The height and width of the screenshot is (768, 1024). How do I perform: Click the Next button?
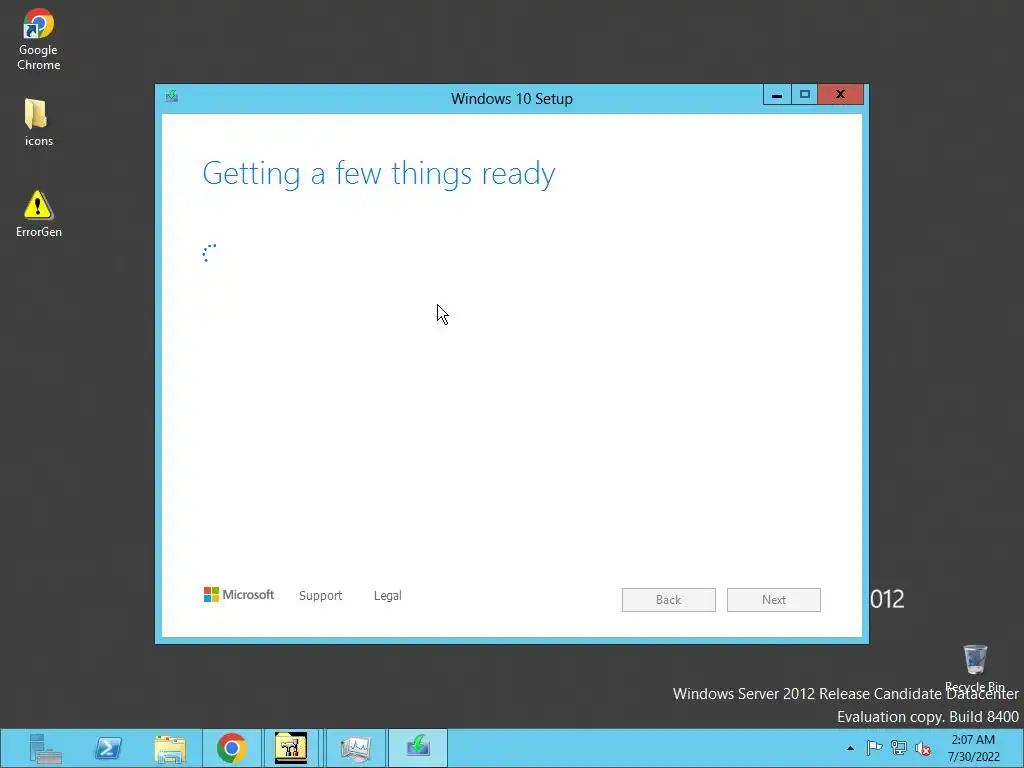click(774, 600)
